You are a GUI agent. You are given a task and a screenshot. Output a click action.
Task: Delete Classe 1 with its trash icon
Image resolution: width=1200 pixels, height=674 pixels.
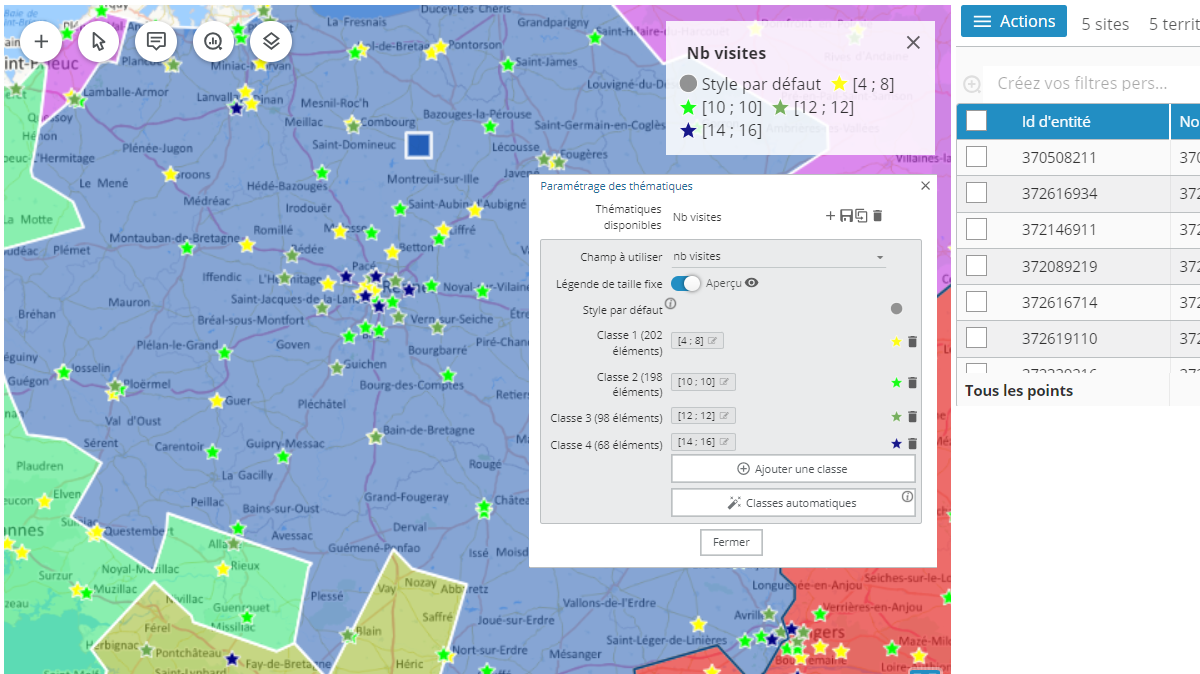[912, 342]
